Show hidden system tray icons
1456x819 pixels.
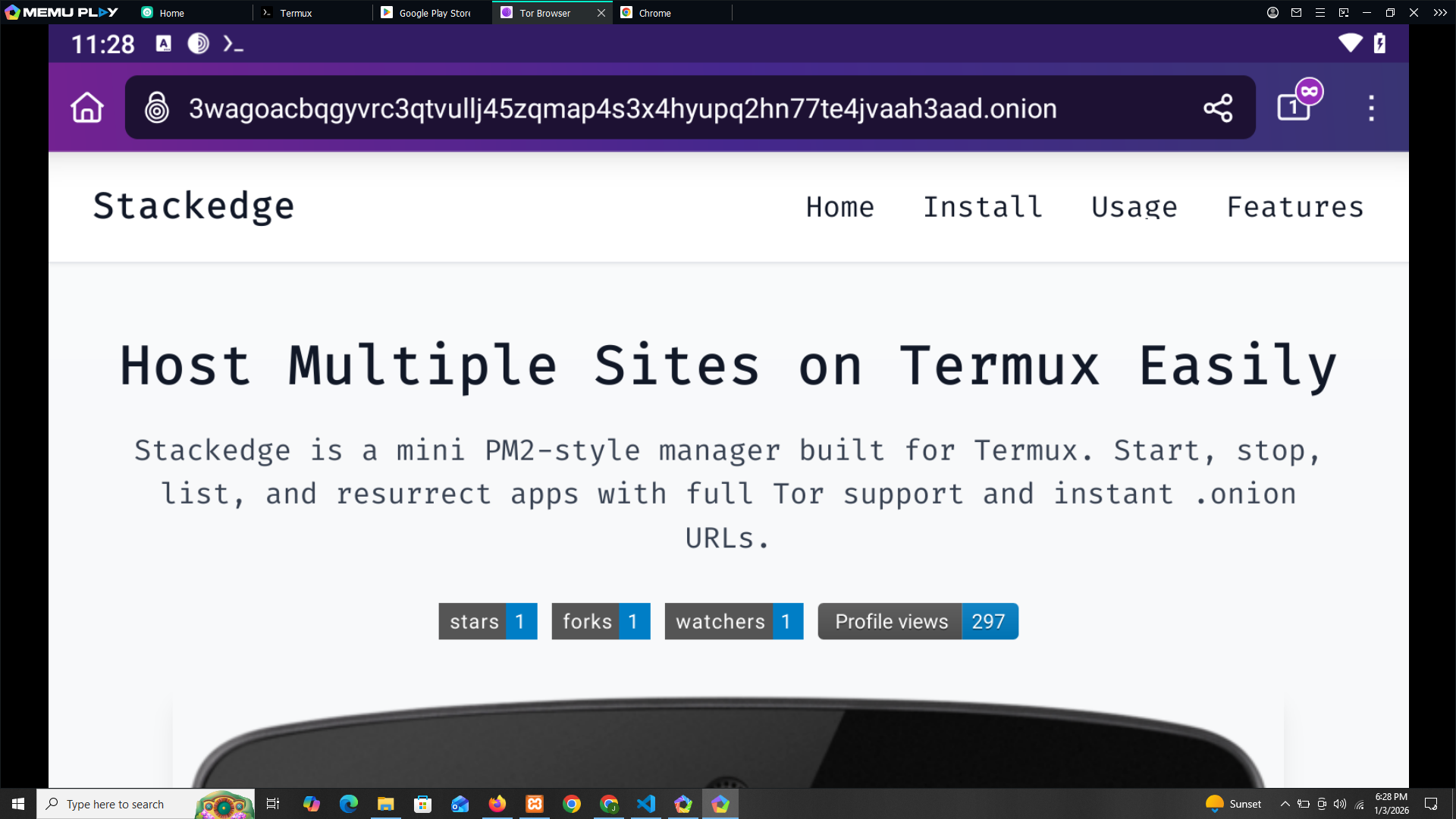1285,804
